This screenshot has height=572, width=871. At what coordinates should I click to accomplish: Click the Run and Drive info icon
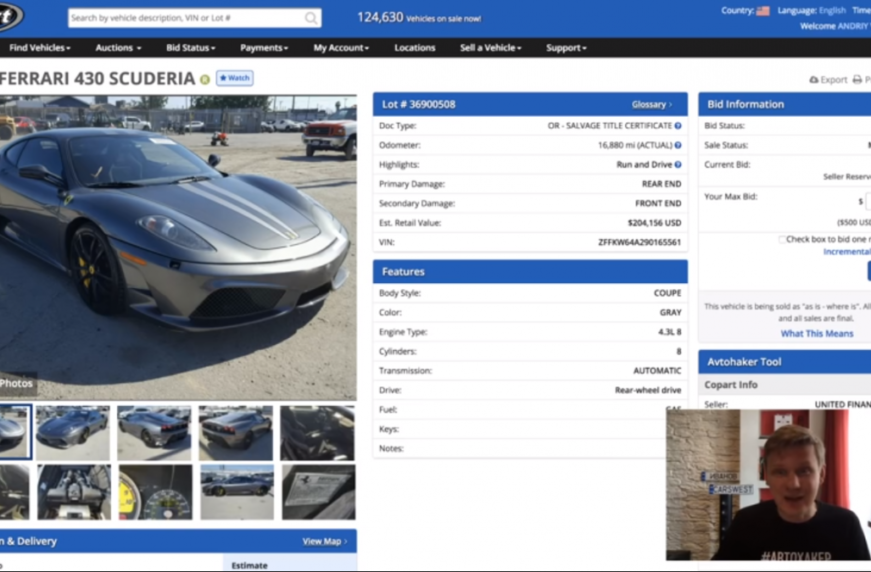678,165
